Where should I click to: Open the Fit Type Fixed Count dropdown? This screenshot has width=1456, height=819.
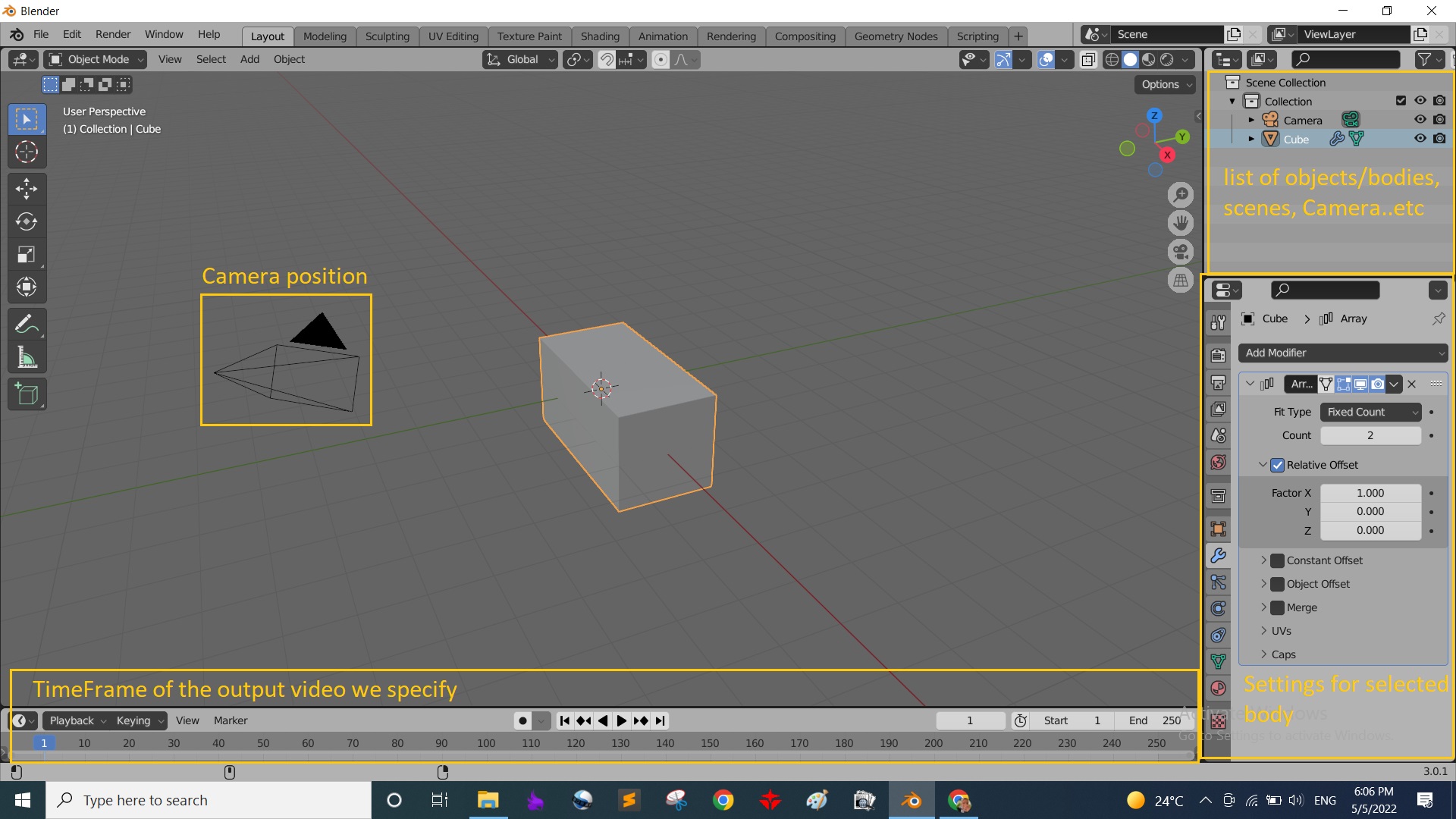click(x=1370, y=412)
